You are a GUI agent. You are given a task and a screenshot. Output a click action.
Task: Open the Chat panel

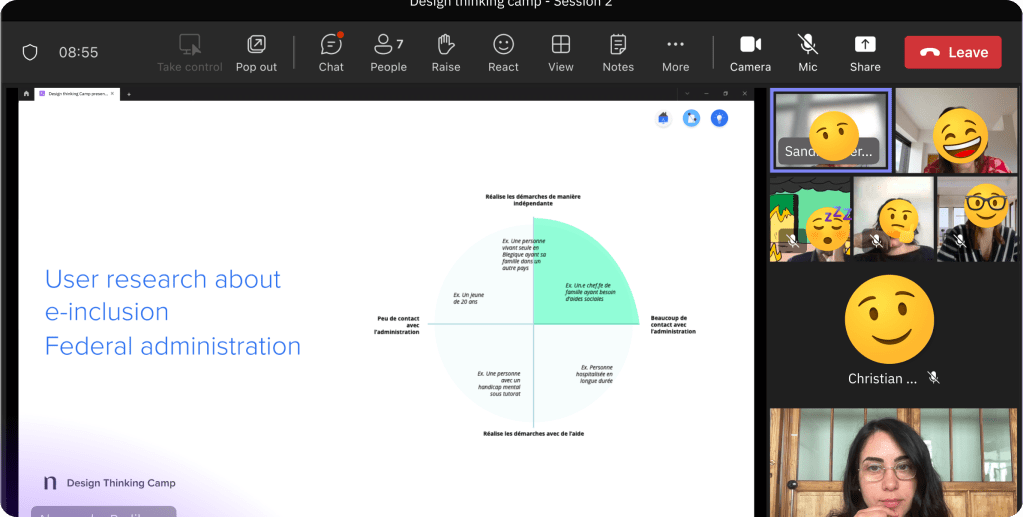[331, 53]
